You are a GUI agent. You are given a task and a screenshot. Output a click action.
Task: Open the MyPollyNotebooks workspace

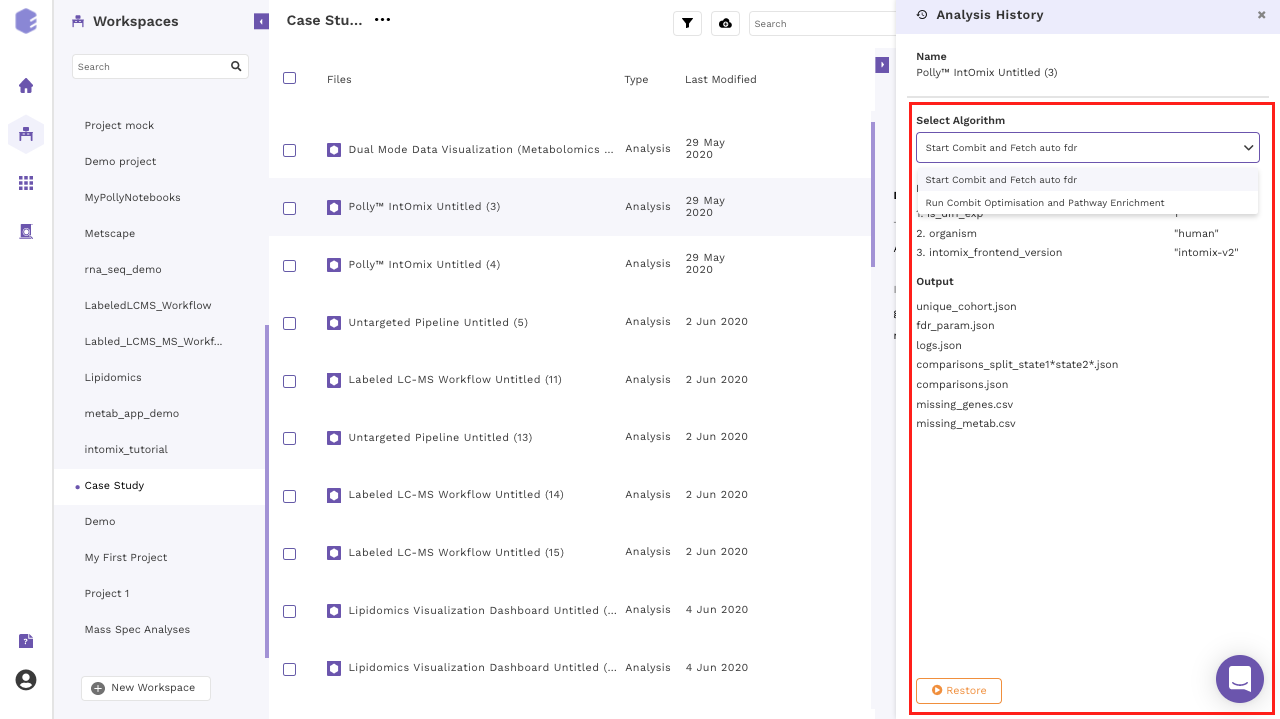pyautogui.click(x=133, y=198)
